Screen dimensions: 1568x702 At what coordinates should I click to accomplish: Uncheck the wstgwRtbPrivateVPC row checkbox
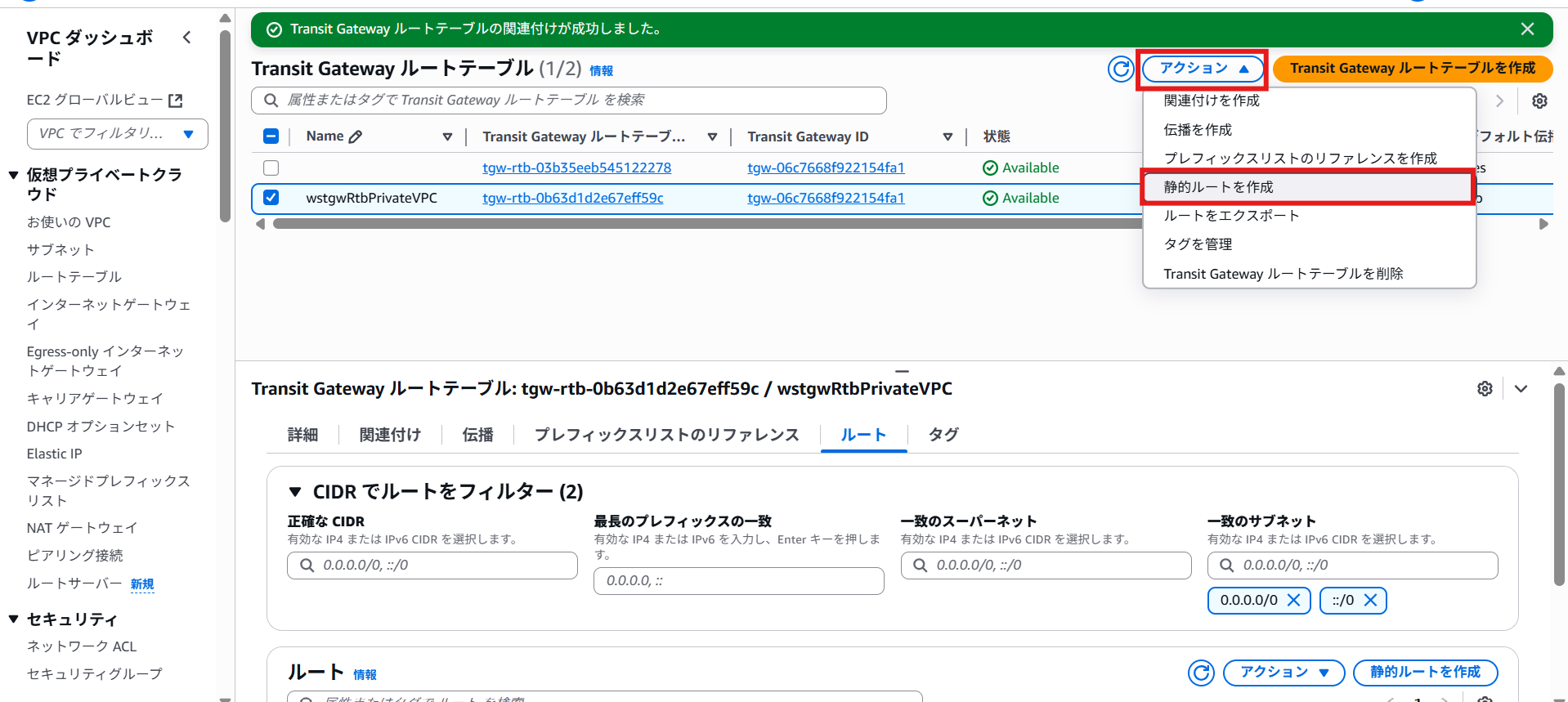[271, 198]
